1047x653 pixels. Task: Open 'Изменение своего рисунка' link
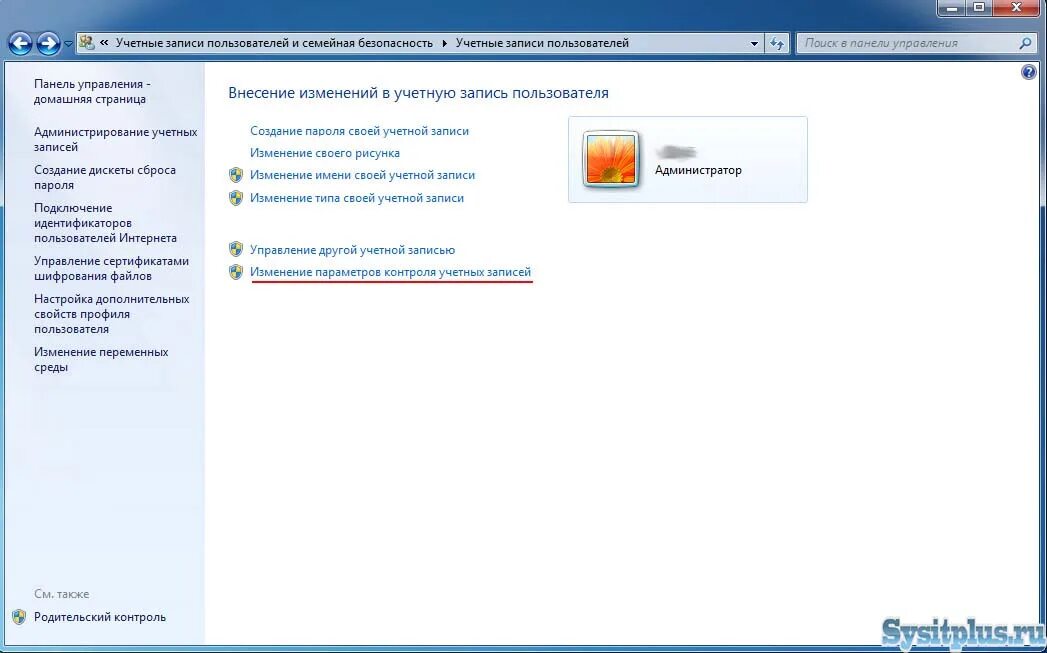tap(325, 153)
